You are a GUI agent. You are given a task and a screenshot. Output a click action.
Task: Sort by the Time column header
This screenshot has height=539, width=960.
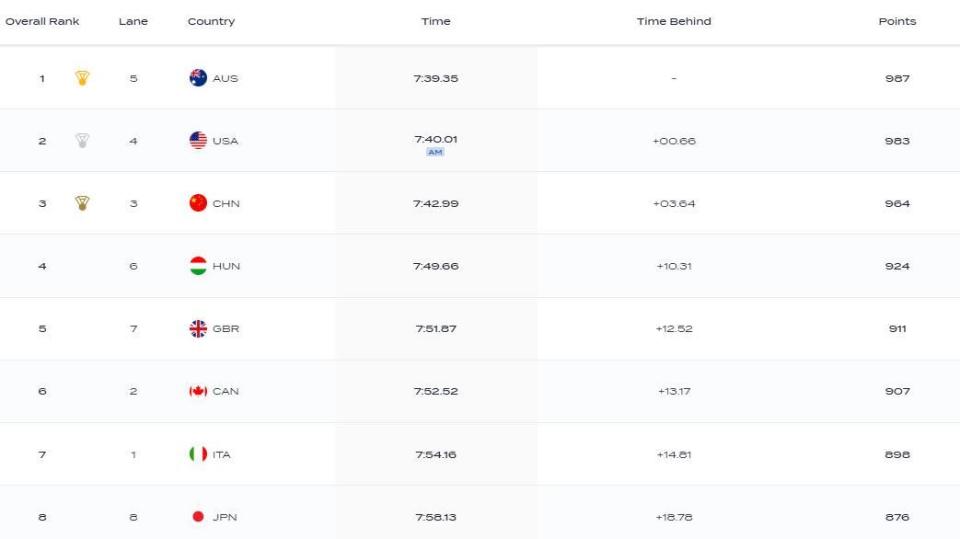(x=436, y=21)
